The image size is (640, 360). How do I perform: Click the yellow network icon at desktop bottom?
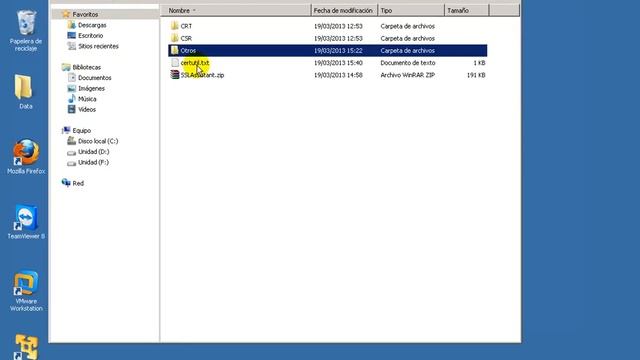tap(27, 347)
